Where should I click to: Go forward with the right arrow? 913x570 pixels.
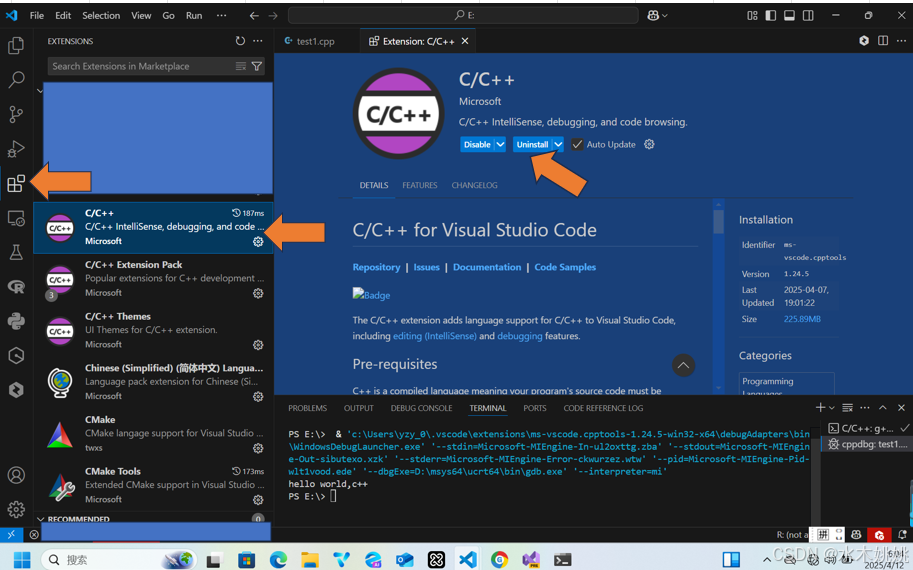click(273, 16)
